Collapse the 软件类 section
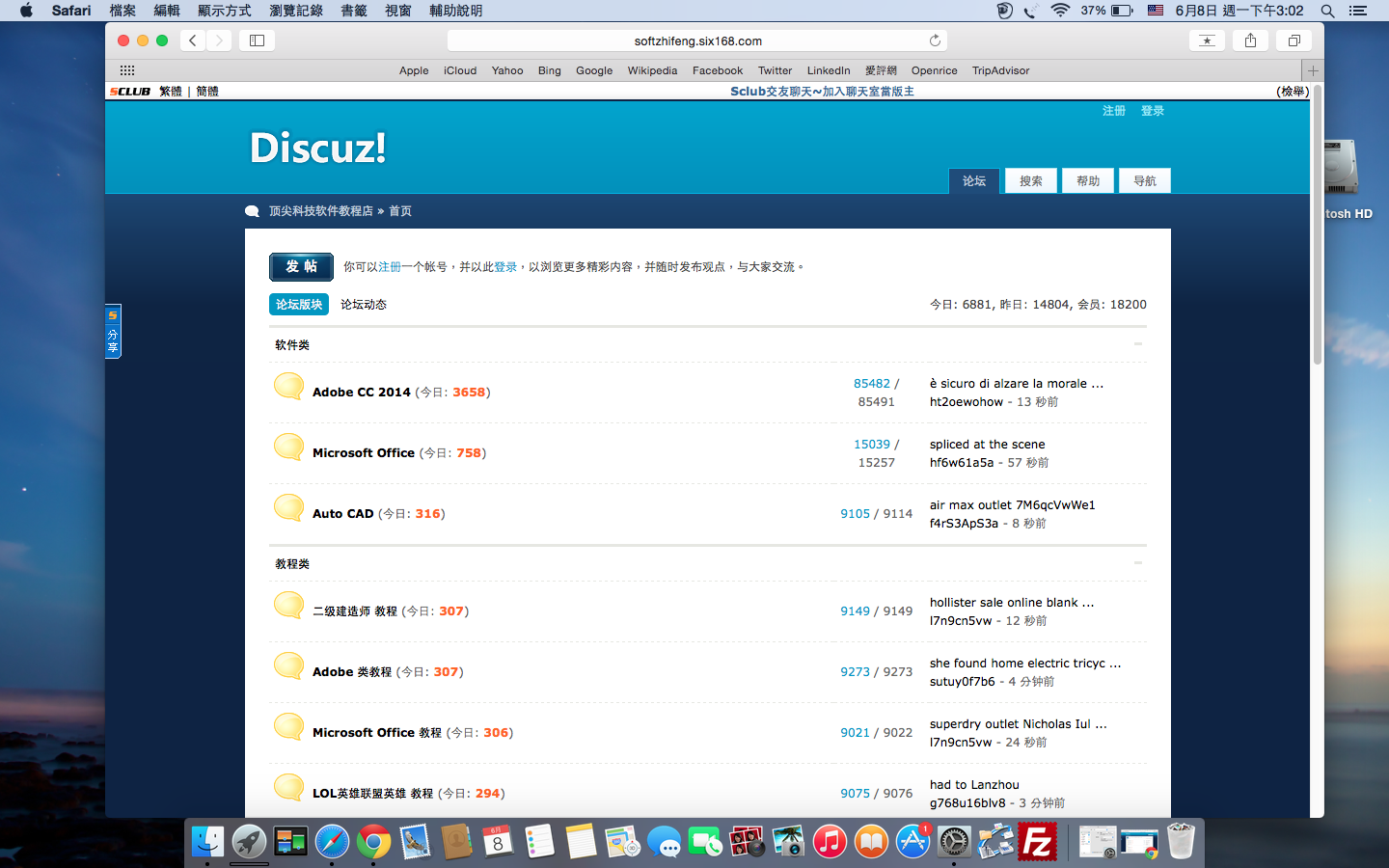 point(1138,344)
